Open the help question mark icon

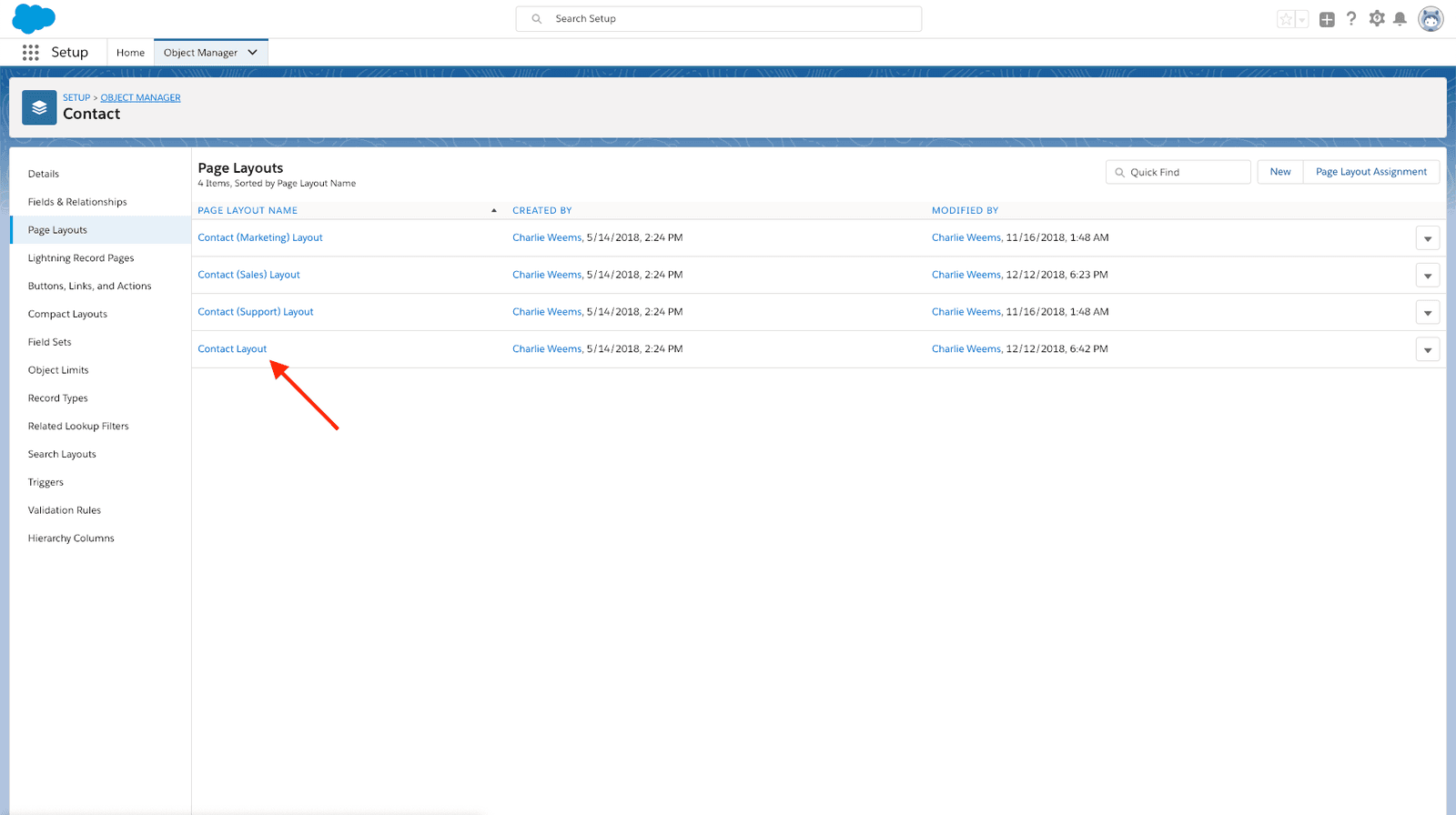pos(1351,19)
